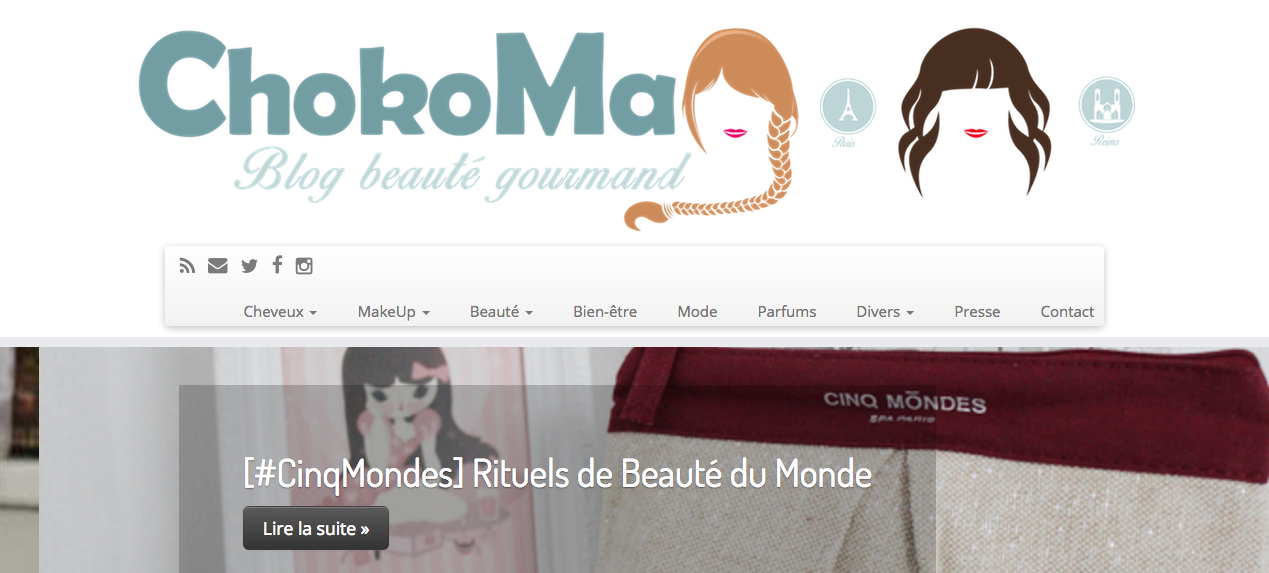Visit the Facebook icon link
The width and height of the screenshot is (1269, 573).
(277, 265)
